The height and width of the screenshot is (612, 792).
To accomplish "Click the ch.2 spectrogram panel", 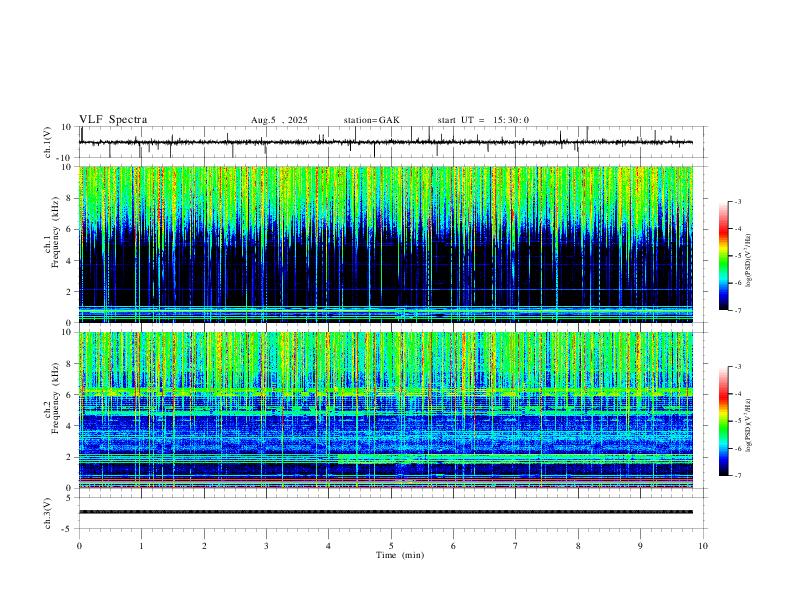I will [386, 410].
